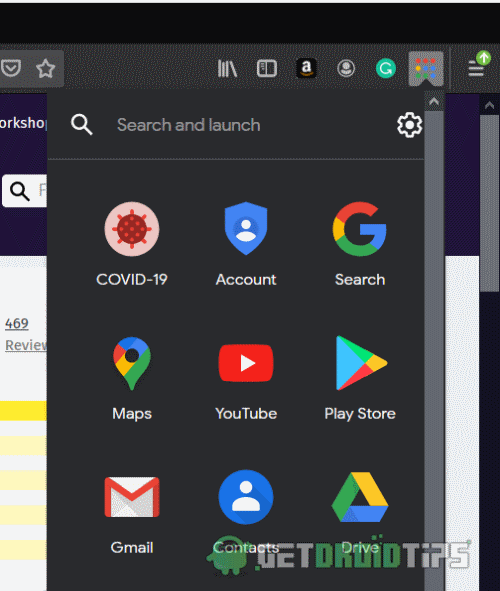Open the COVID-19 shortcut
Viewport: 500px width, 591px height.
(131, 244)
